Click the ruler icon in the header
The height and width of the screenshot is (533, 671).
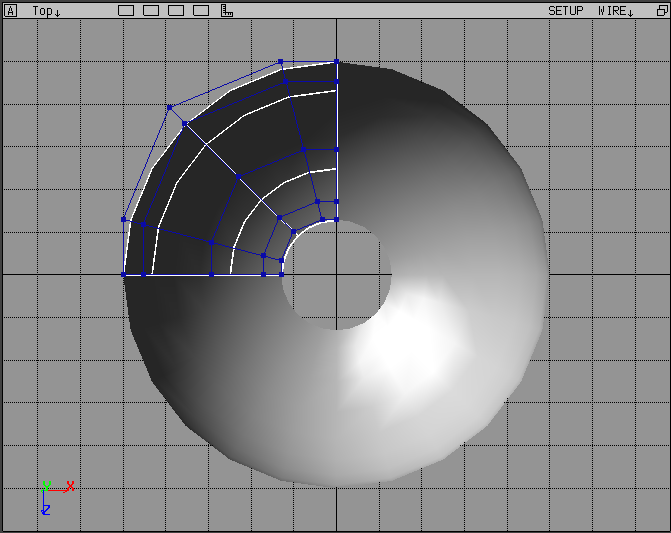coord(227,11)
